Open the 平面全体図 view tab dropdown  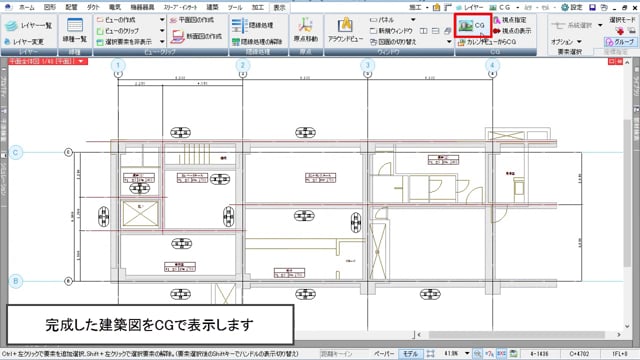tap(81, 61)
